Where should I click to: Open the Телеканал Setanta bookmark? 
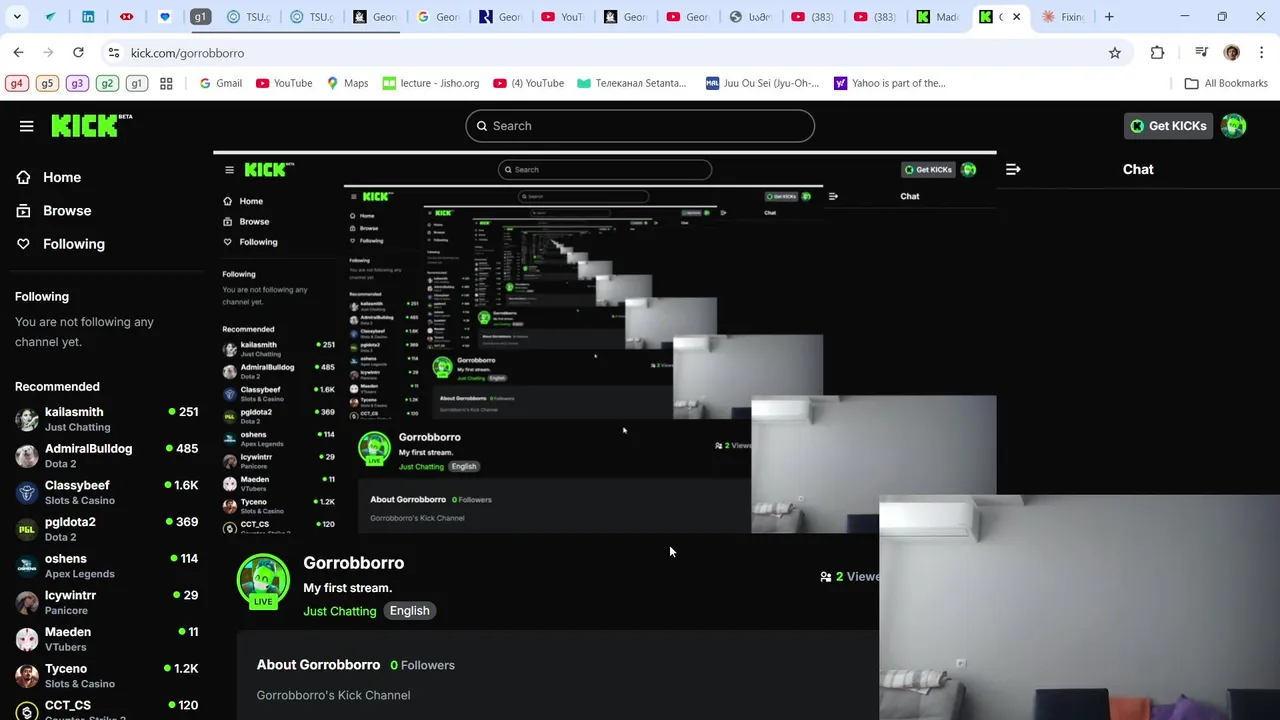click(632, 83)
